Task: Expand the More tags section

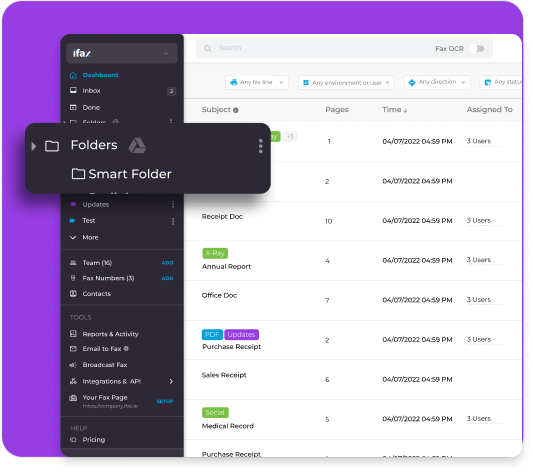Action: tap(84, 238)
